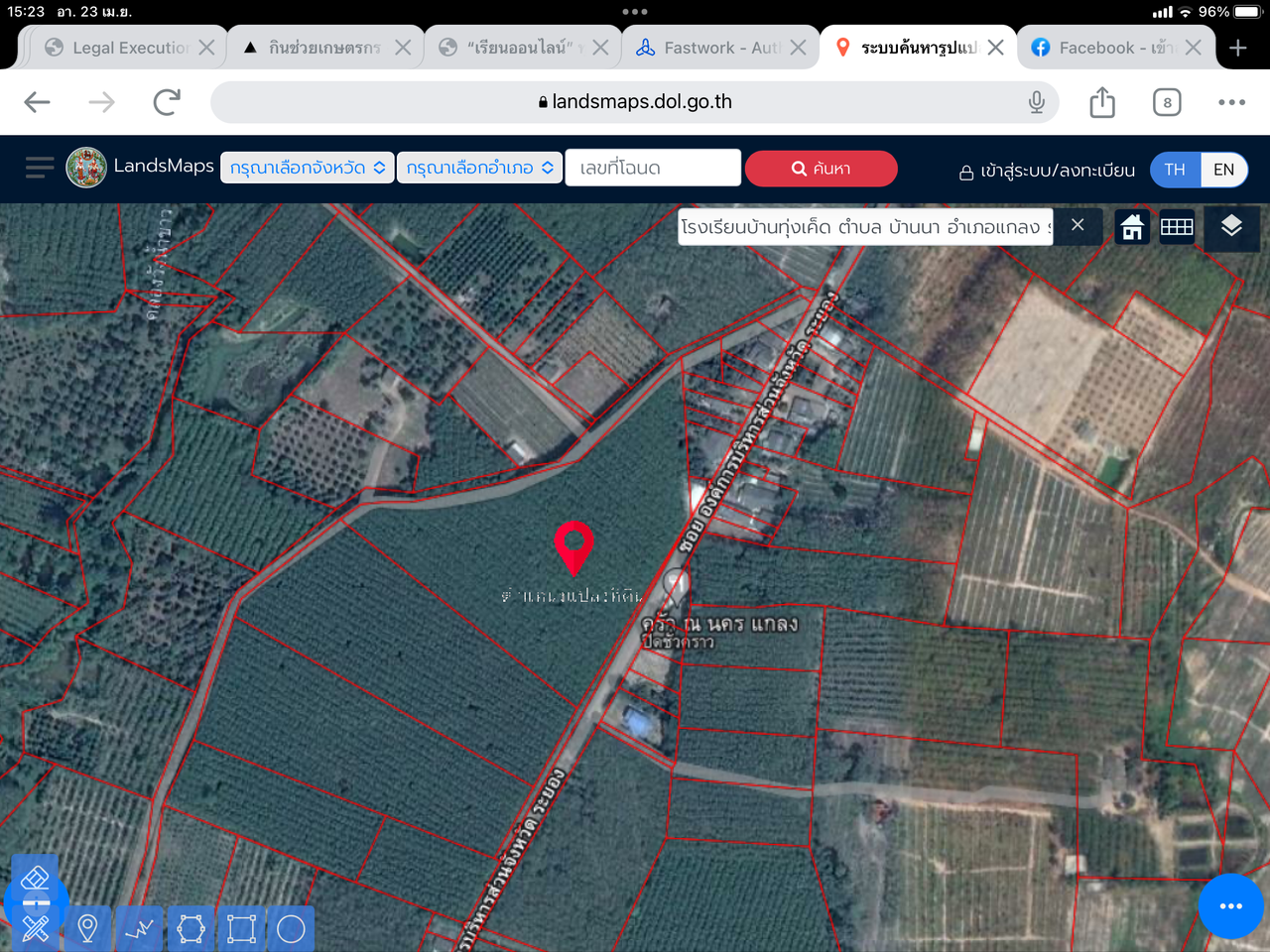
Task: Select the circle drawing tool
Action: click(x=291, y=929)
